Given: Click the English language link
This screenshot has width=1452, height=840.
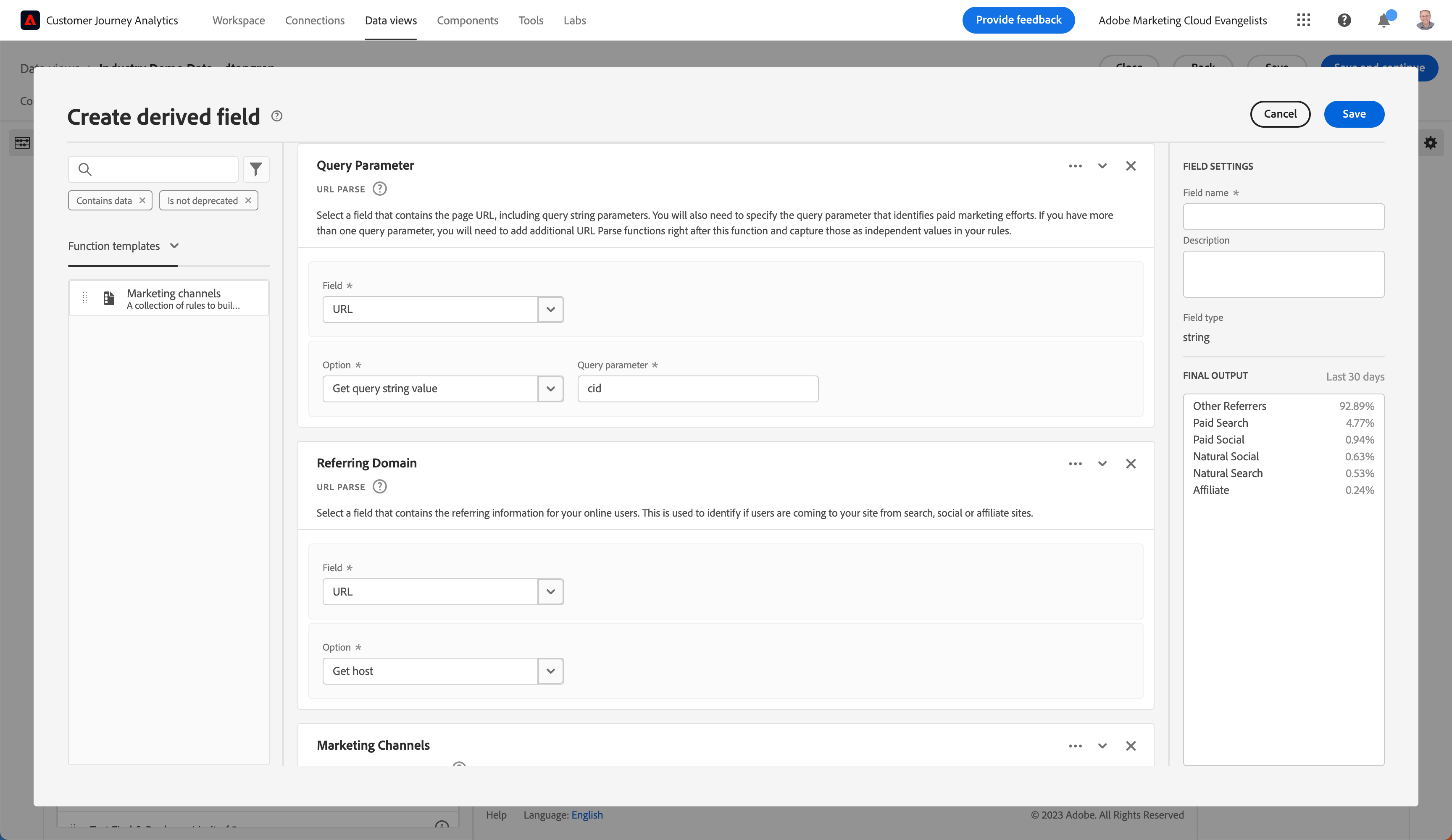Looking at the screenshot, I should (x=587, y=815).
